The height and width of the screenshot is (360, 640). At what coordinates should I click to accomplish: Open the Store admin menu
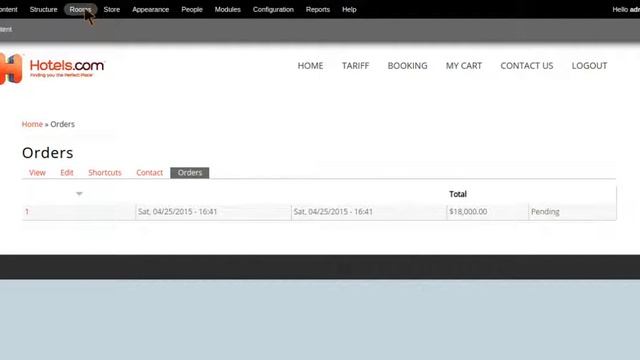(111, 9)
